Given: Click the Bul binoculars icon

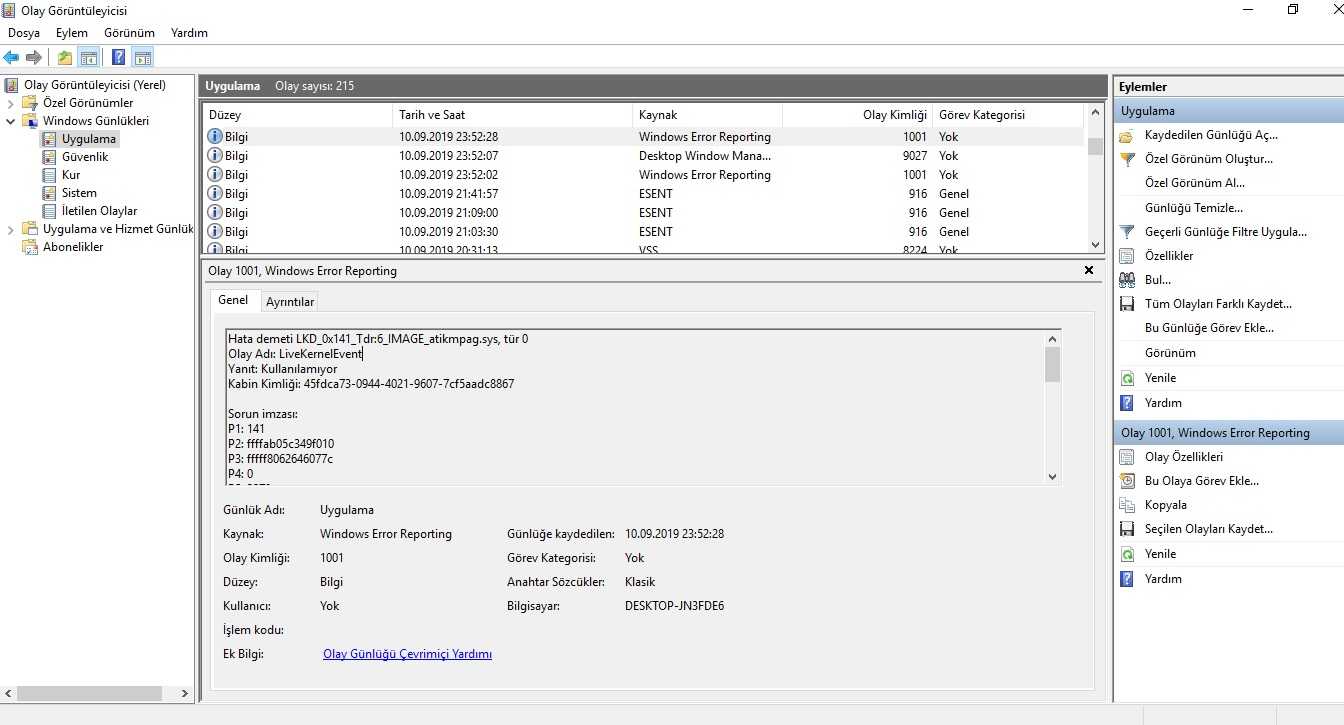Looking at the screenshot, I should pos(1127,280).
